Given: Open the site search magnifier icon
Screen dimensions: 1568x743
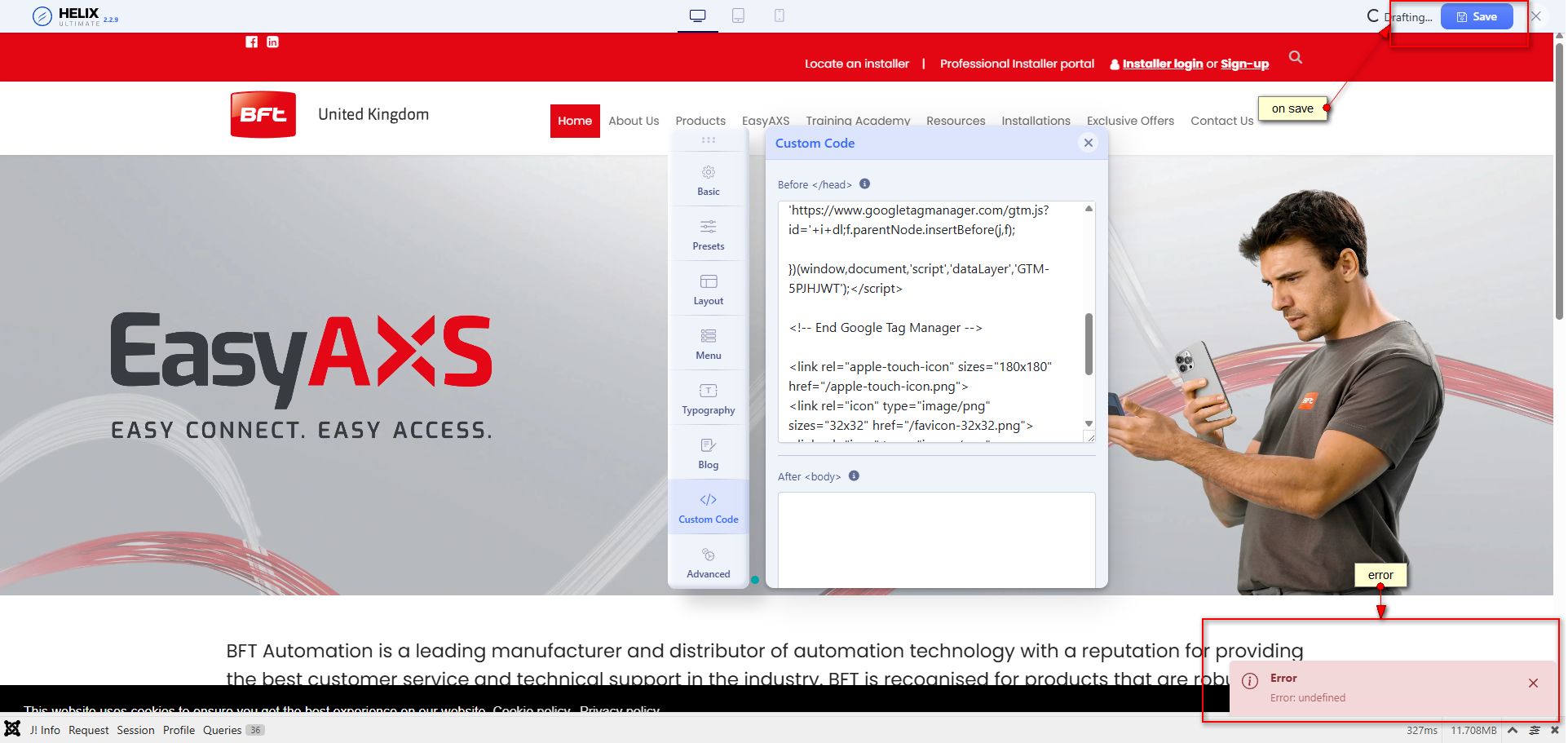Looking at the screenshot, I should (1296, 57).
